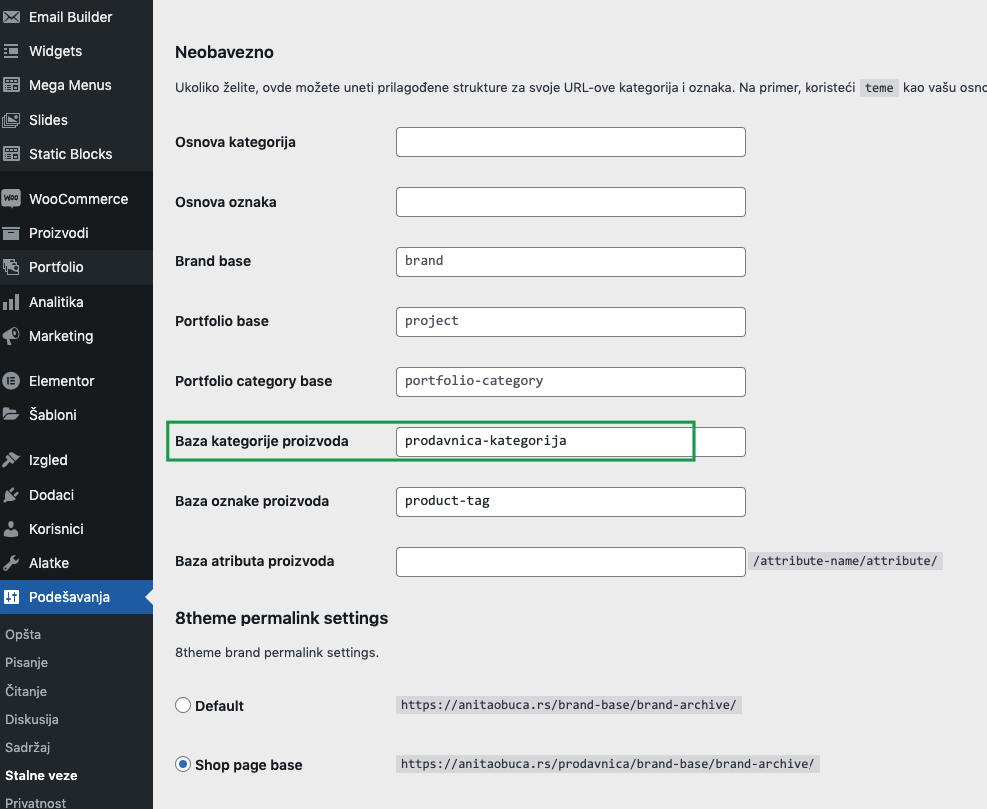Open Čitanje settings submenu

(26, 691)
